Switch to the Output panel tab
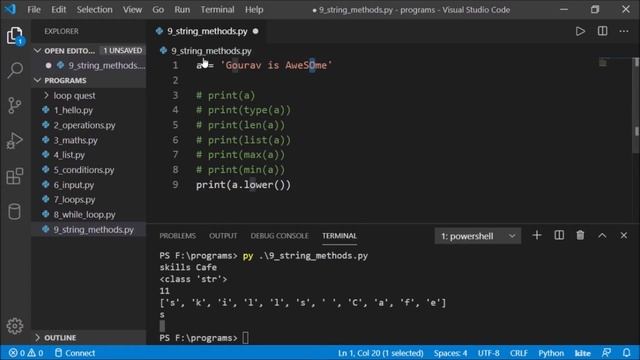 click(223, 236)
